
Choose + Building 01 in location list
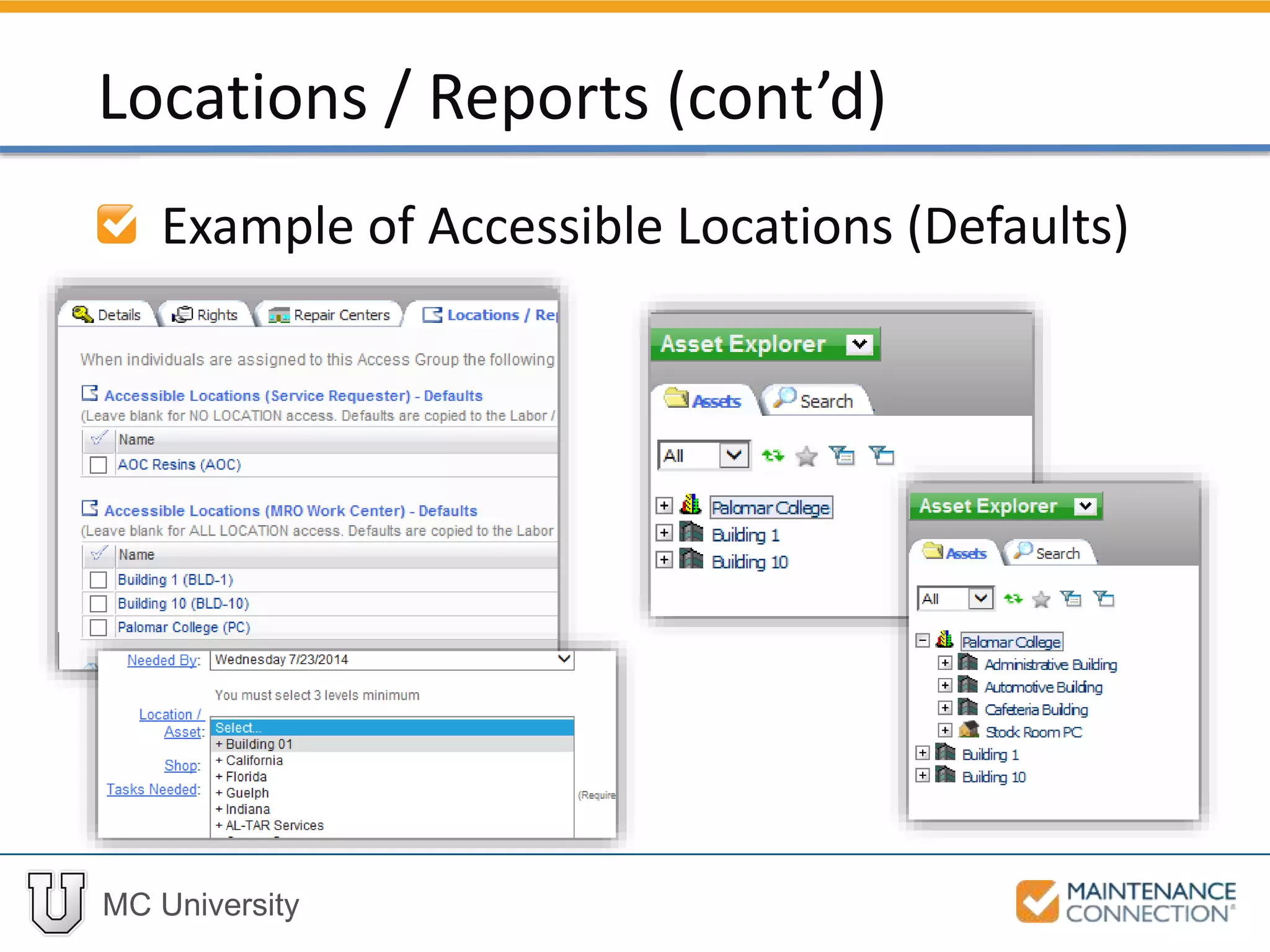(393, 744)
